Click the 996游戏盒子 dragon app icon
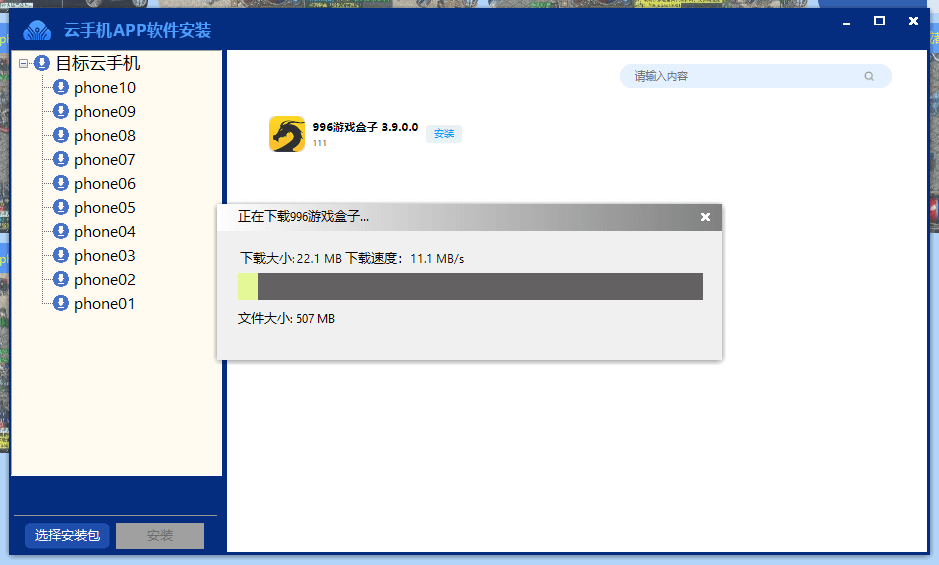939x565 pixels. [287, 134]
